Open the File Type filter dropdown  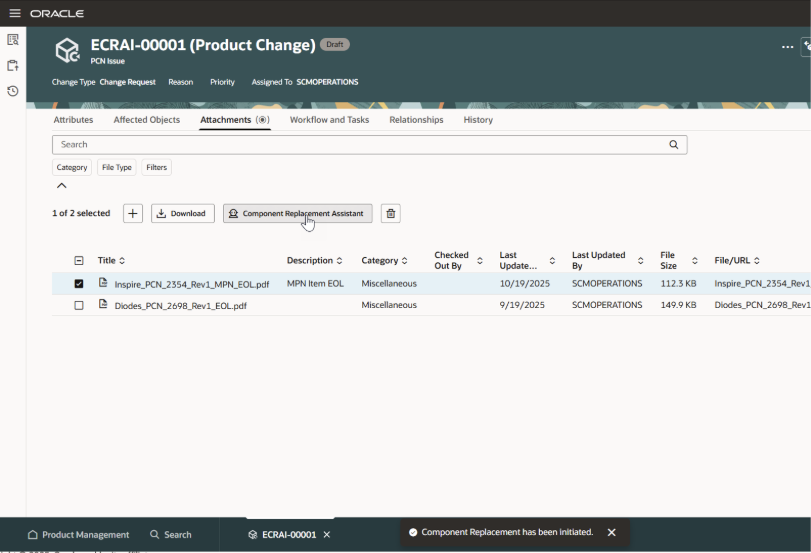tap(117, 167)
